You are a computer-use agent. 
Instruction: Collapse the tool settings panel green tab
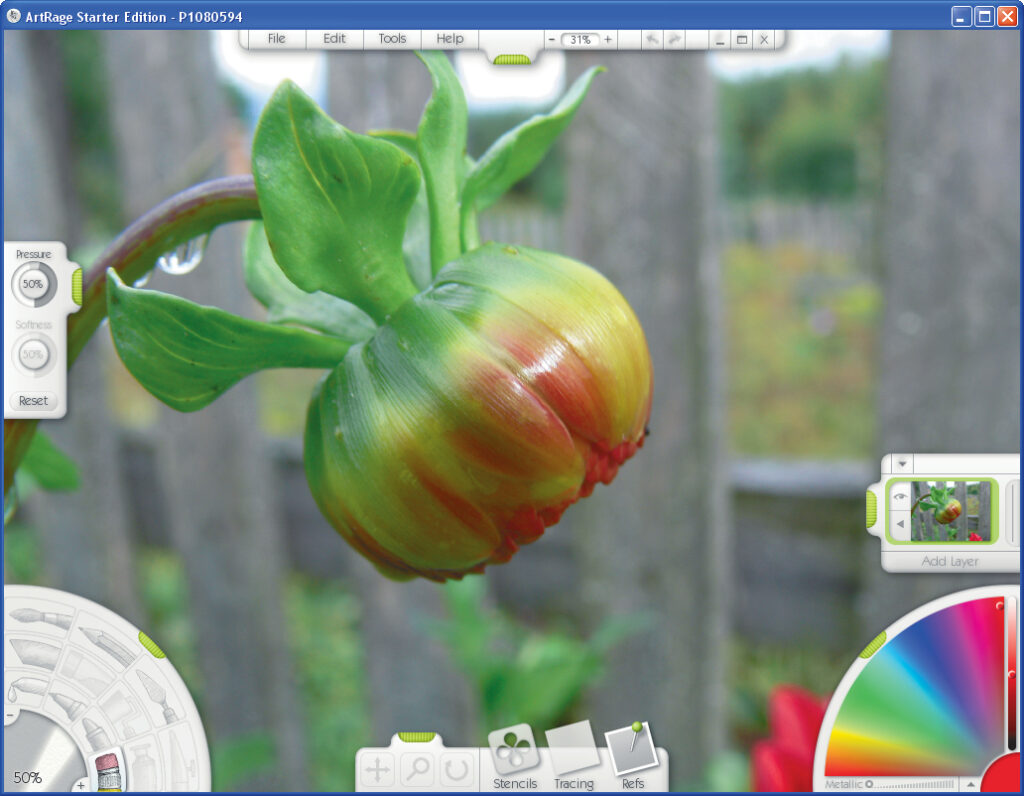[x=76, y=286]
